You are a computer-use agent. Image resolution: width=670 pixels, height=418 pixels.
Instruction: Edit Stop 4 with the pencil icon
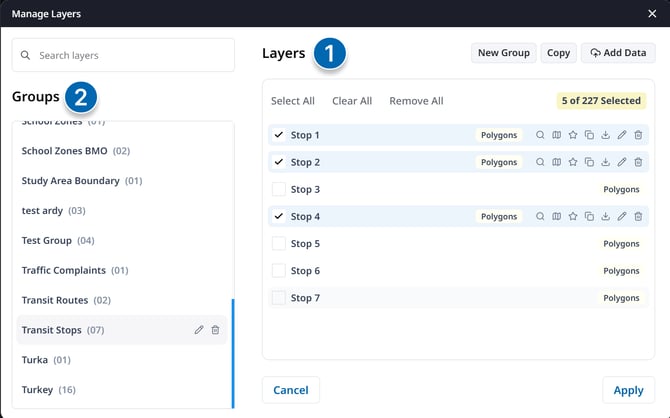(x=622, y=216)
